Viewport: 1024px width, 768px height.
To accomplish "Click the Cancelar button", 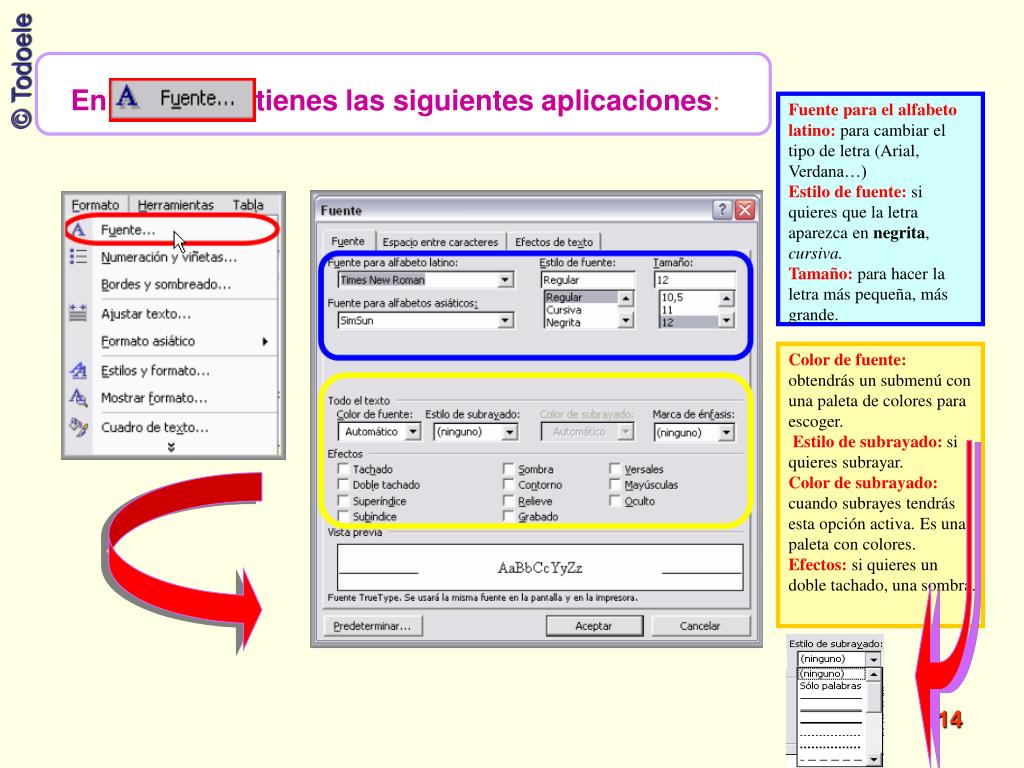I will pos(700,626).
